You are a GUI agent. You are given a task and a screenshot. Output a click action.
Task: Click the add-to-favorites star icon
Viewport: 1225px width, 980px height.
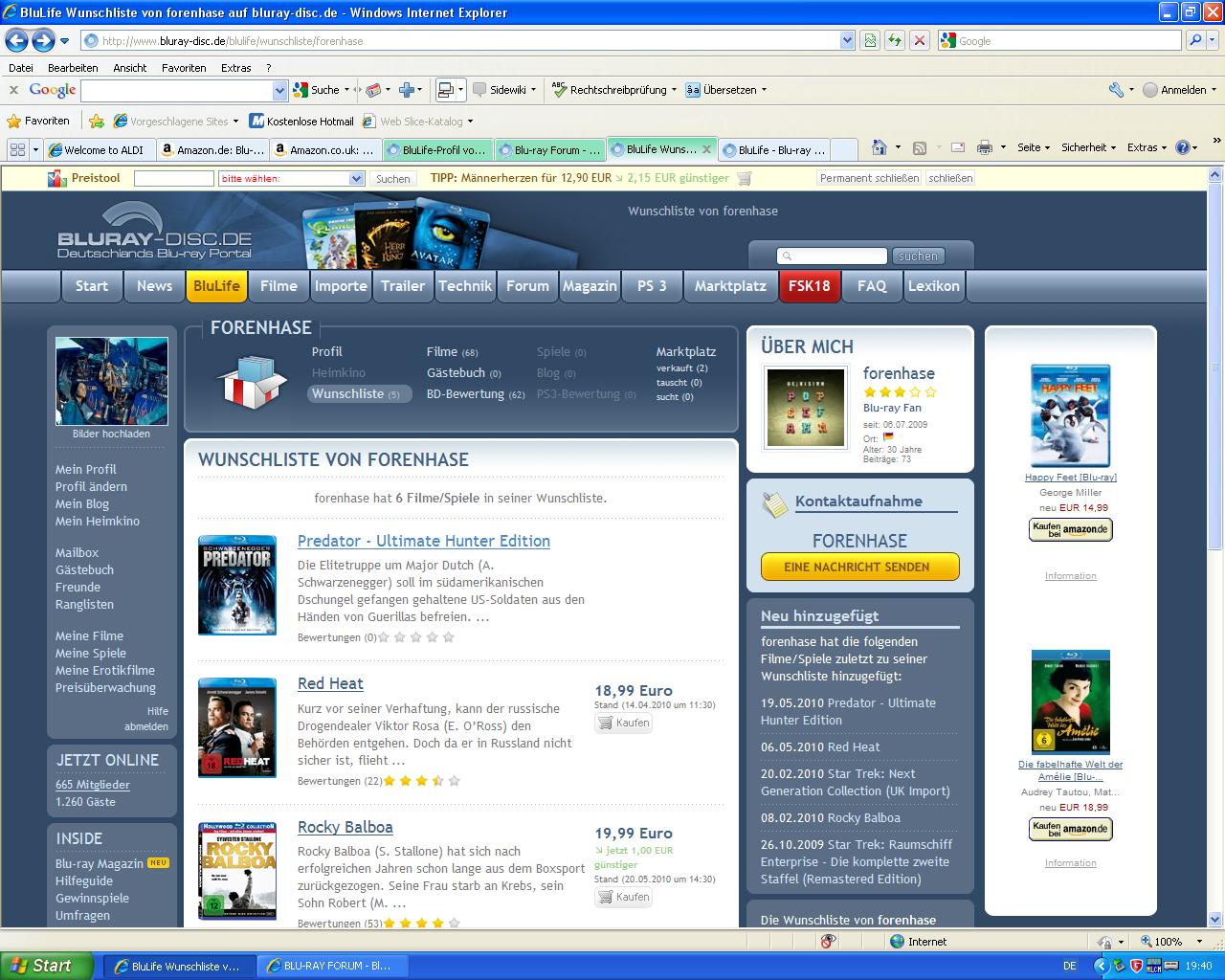coord(97,122)
